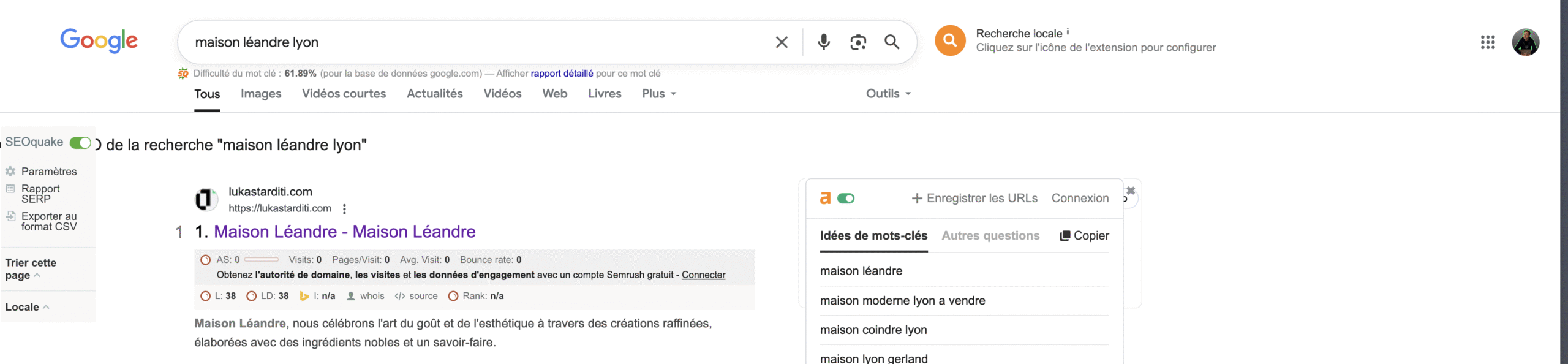
Task: Select keyword idea 'maison léandre'
Action: [861, 271]
